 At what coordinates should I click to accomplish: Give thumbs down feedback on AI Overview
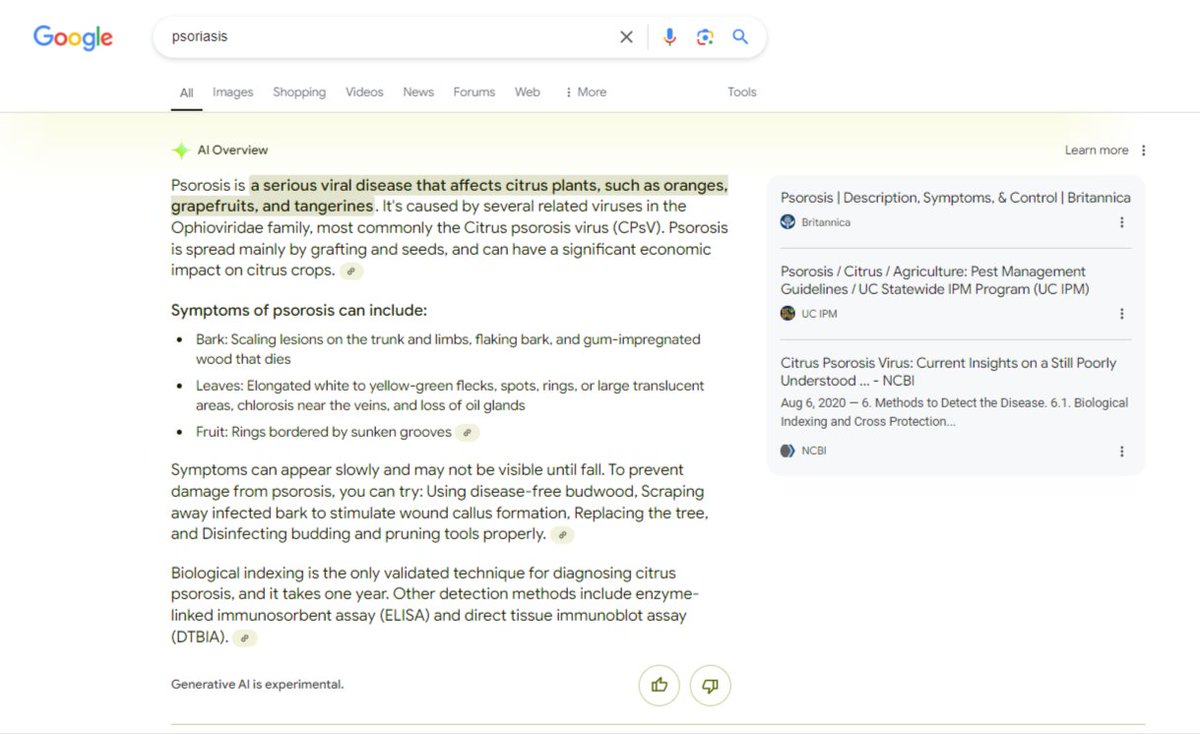(x=710, y=685)
